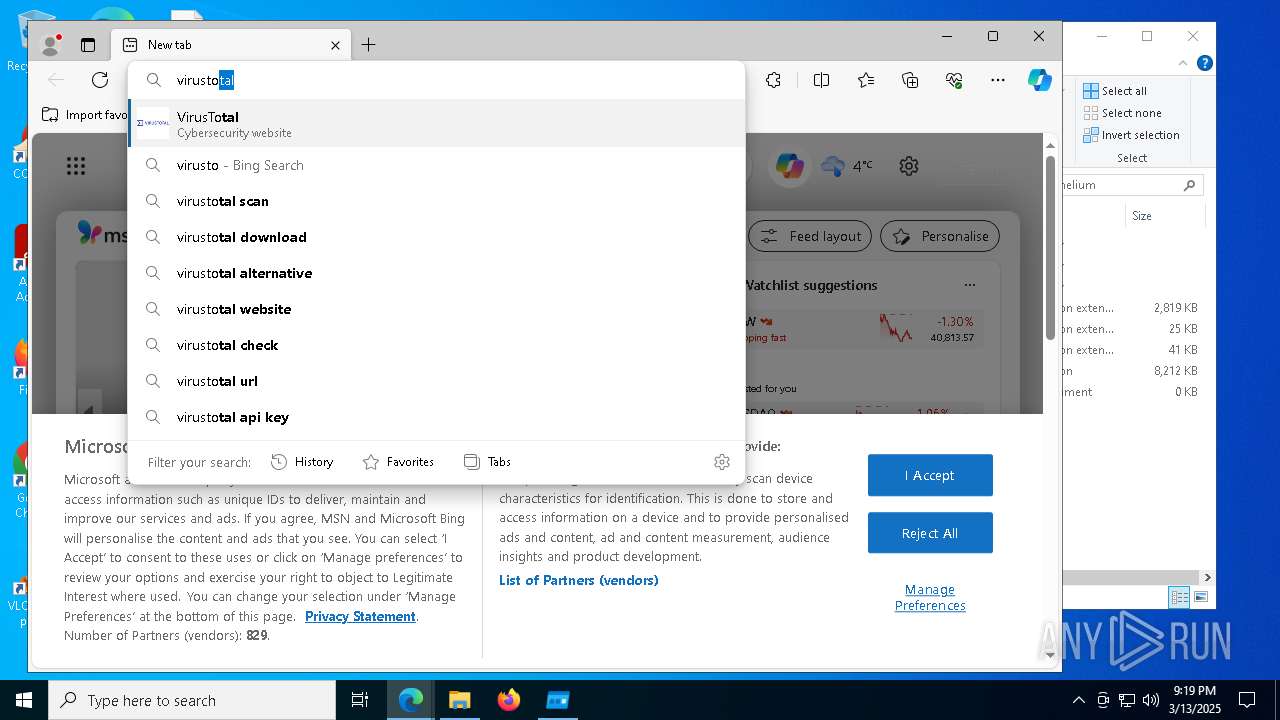Filter search by History
The height and width of the screenshot is (720, 1280).
tap(302, 462)
